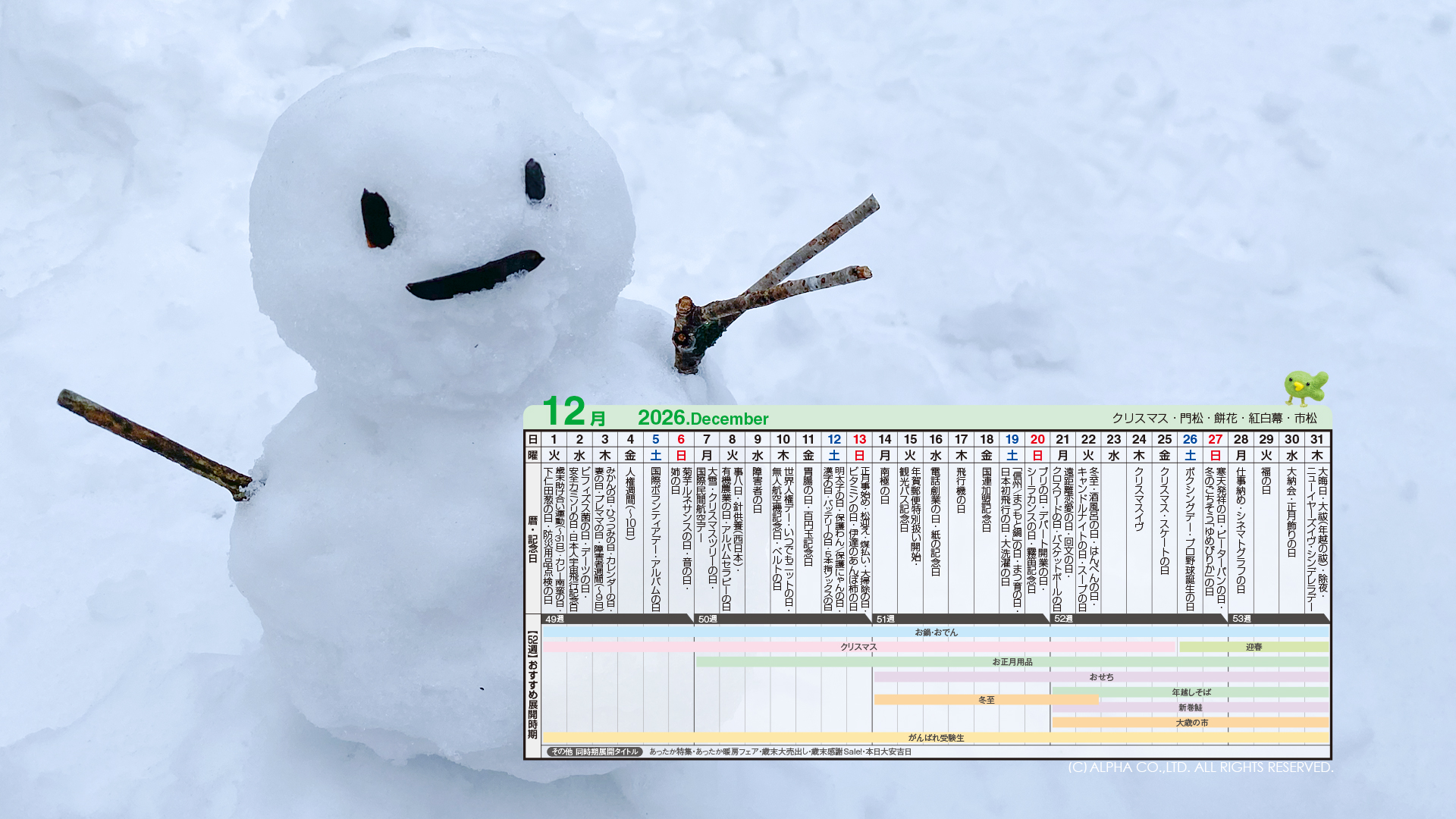Select date 1 in the calendar header

pyautogui.click(x=554, y=439)
